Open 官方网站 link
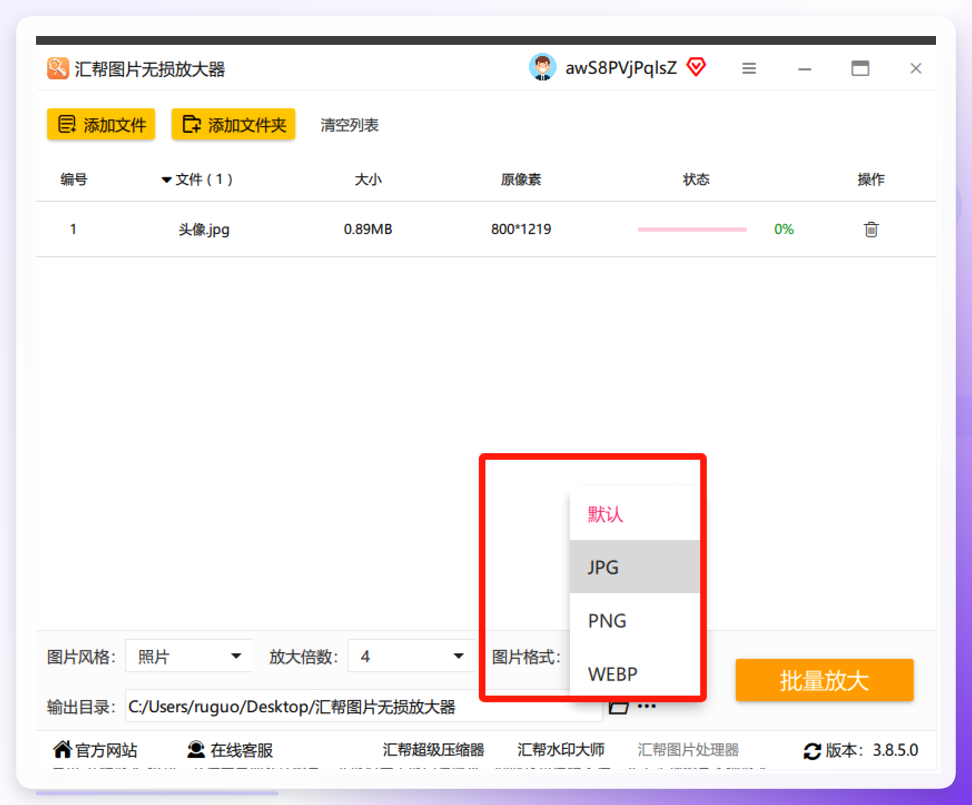Image resolution: width=972 pixels, height=805 pixels. 106,750
